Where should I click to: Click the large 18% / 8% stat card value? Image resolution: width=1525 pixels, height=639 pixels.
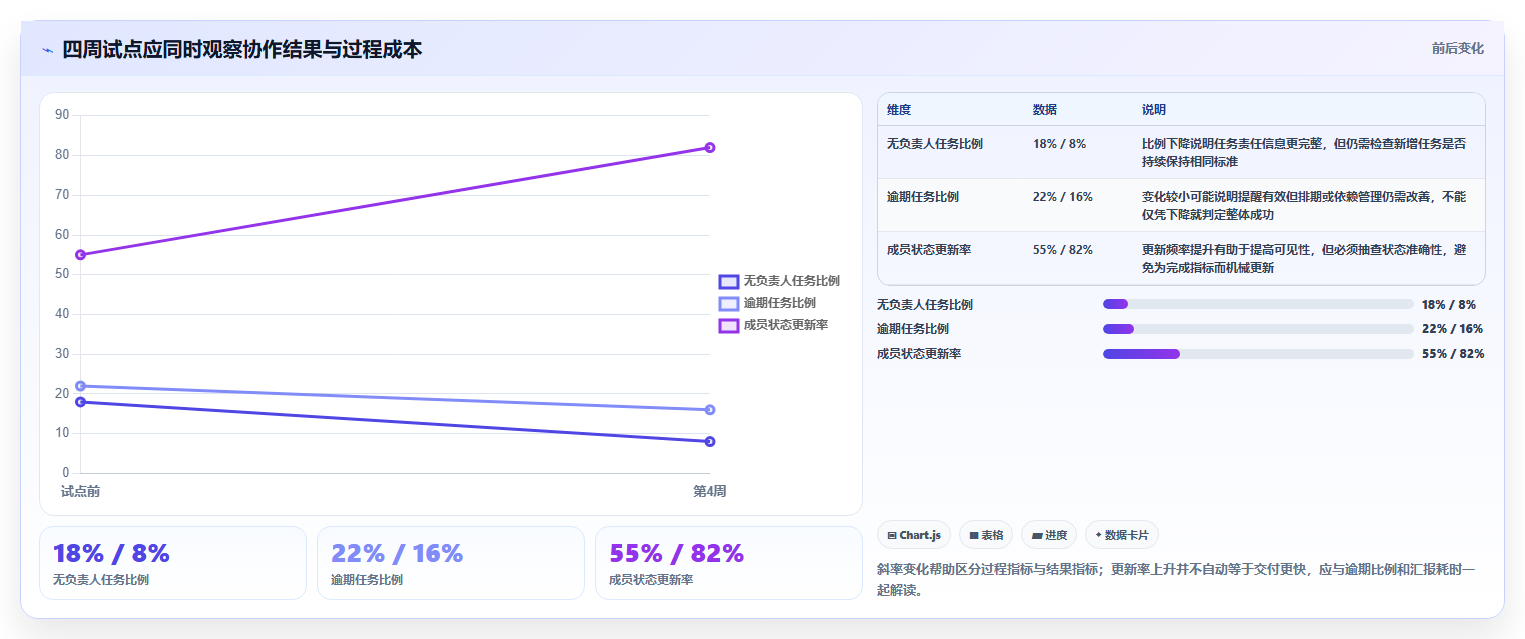[x=111, y=553]
